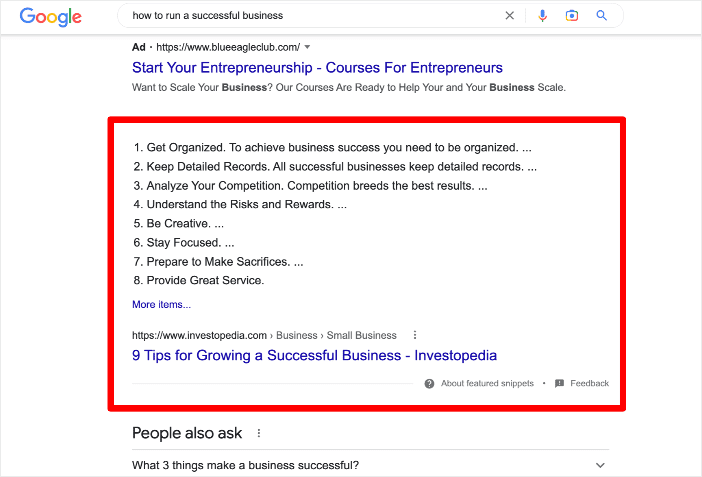This screenshot has height=477, width=702.
Task: Clear the search query with X
Action: 509,16
